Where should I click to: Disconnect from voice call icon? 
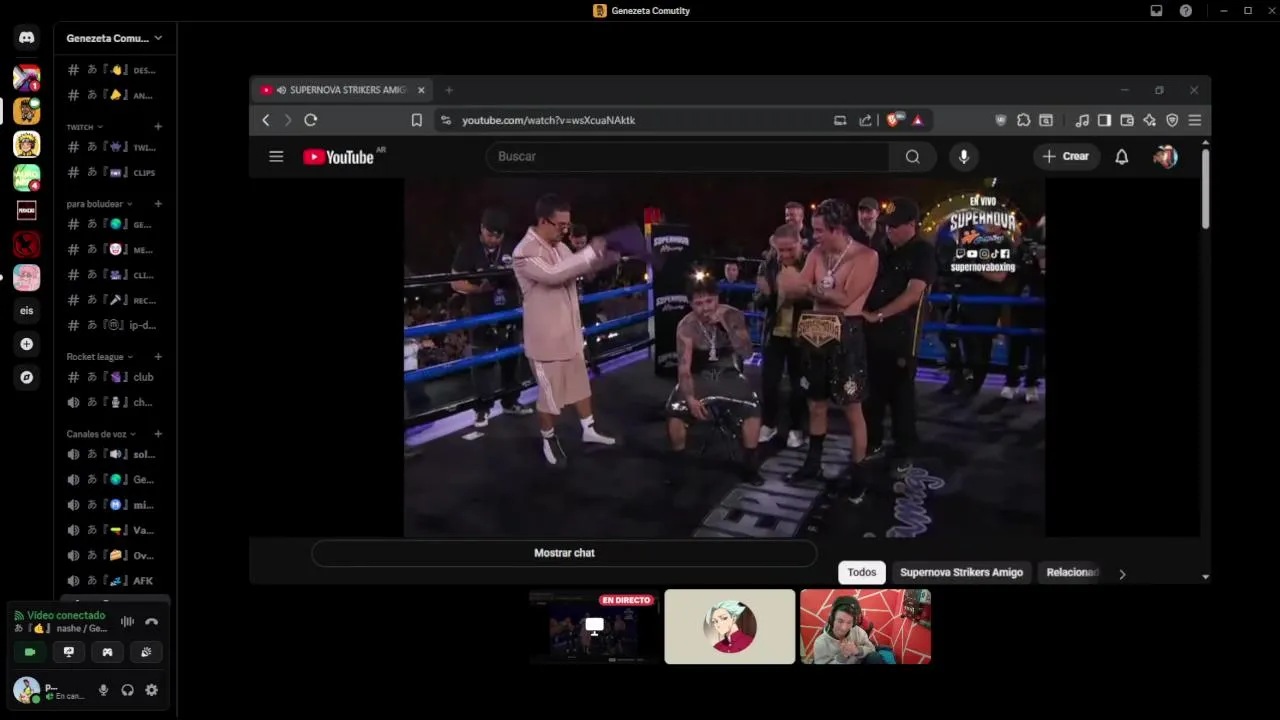pos(151,621)
